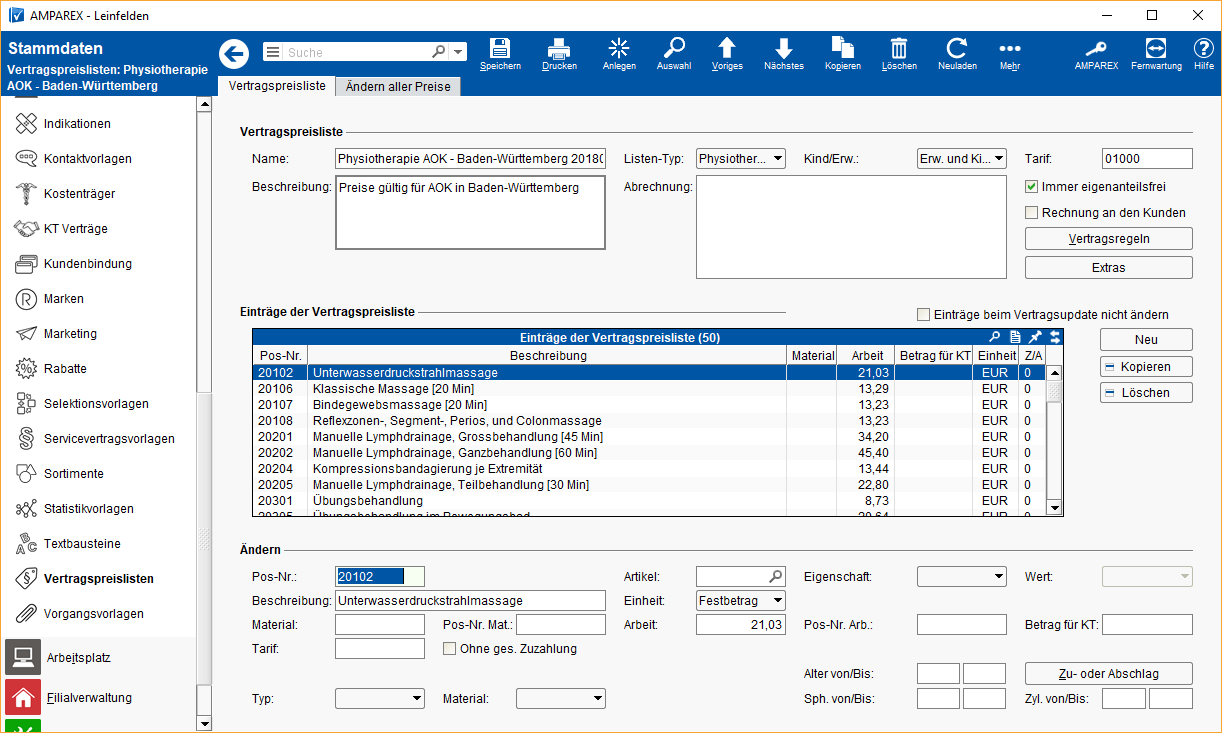This screenshot has height=733, width=1222.
Task: Open the Mehr three-dots menu
Action: pos(1010,54)
